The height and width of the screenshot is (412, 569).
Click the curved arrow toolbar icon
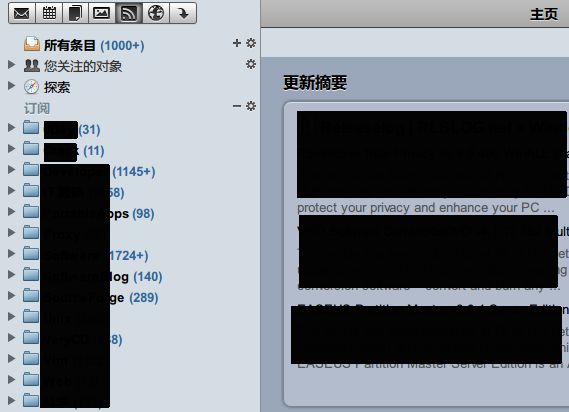coord(183,13)
